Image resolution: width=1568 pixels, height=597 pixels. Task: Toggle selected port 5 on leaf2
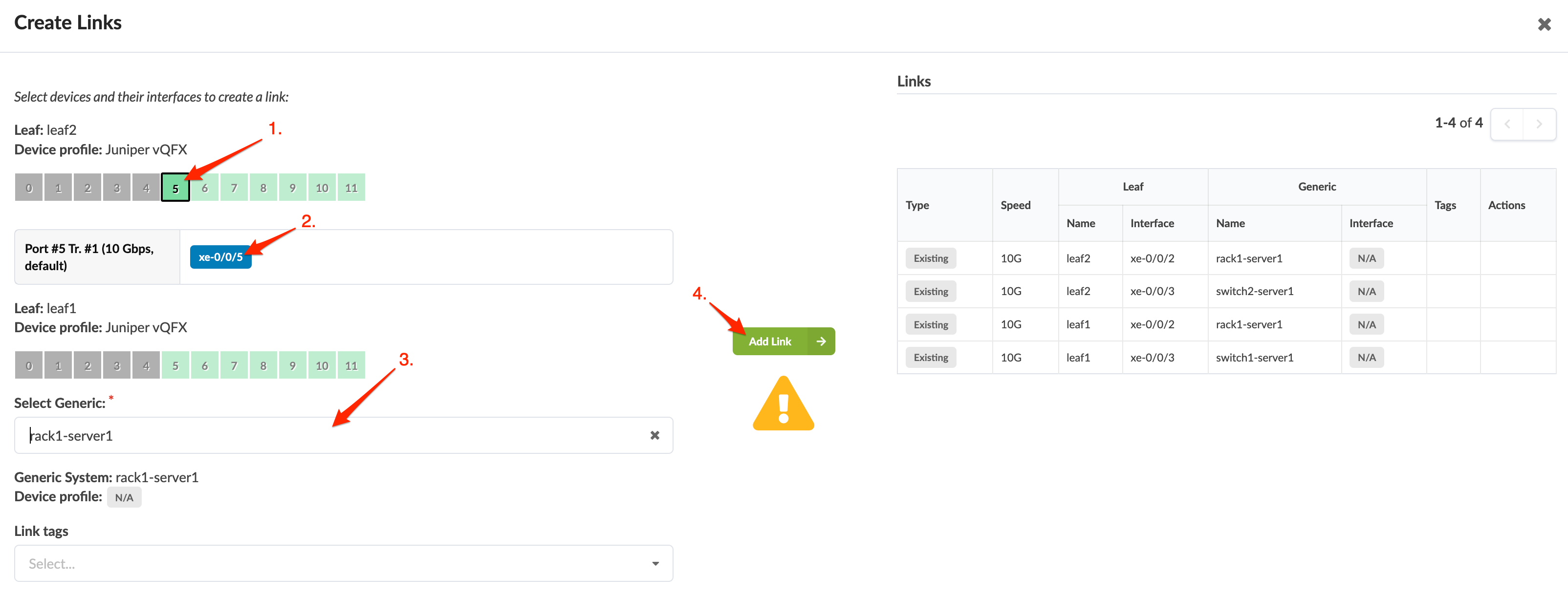click(x=175, y=188)
